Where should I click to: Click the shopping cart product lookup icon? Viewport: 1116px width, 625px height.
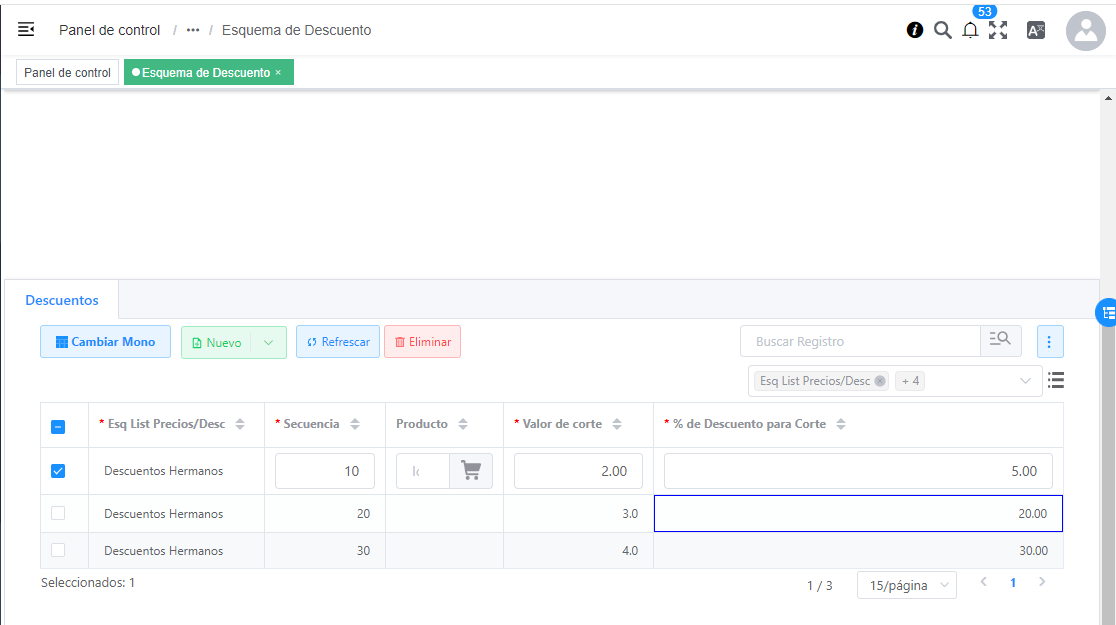pos(470,471)
